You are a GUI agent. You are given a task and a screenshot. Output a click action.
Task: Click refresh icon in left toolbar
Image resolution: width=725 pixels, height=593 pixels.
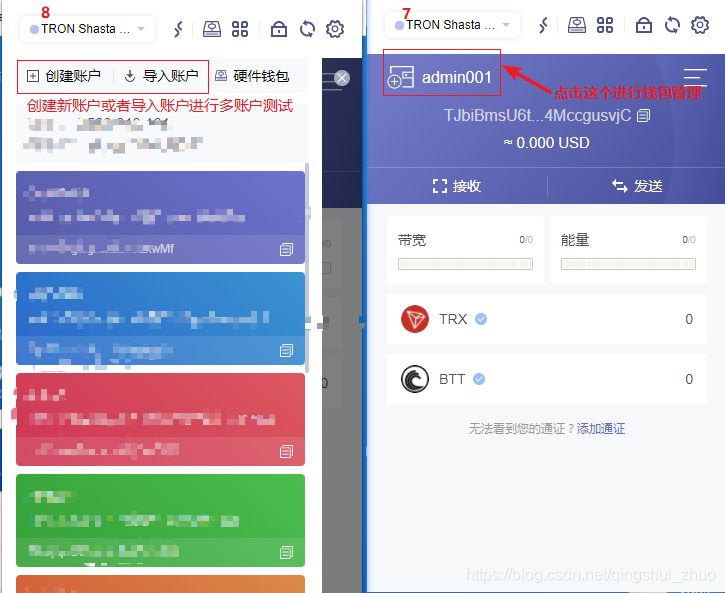[x=307, y=29]
